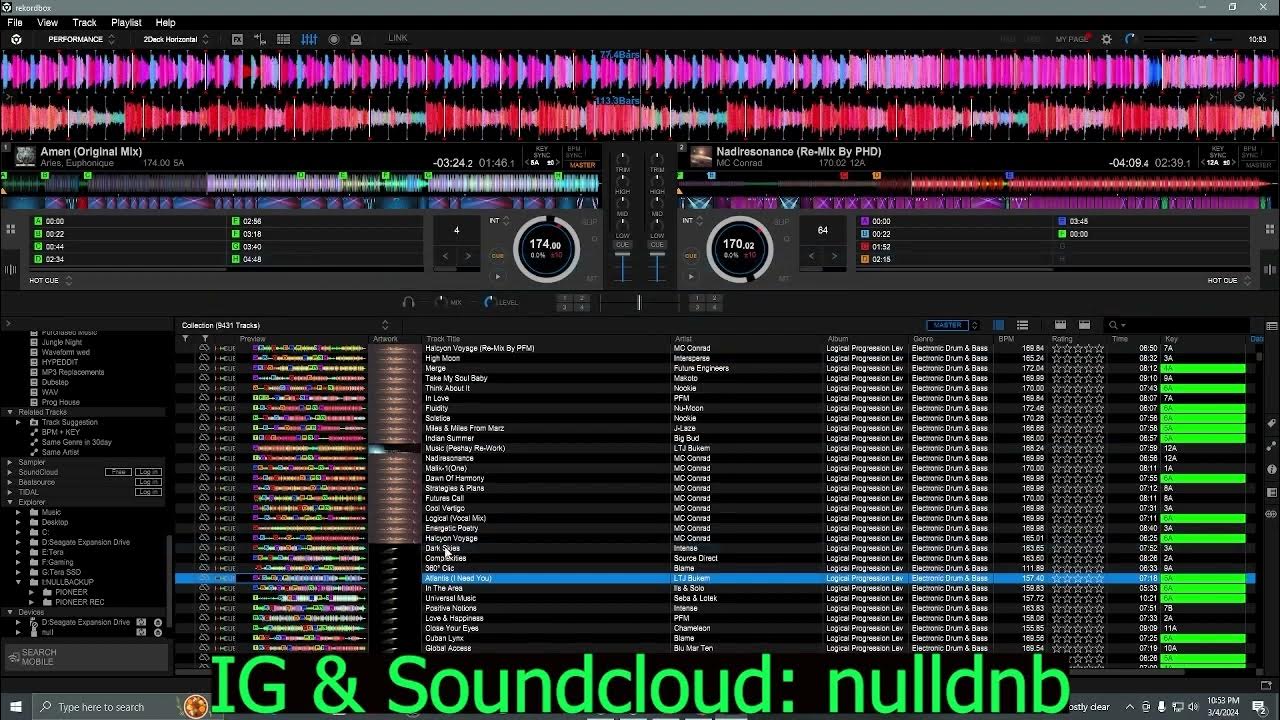Click the crossfader slider
Image resolution: width=1280 pixels, height=720 pixels.
[639, 302]
